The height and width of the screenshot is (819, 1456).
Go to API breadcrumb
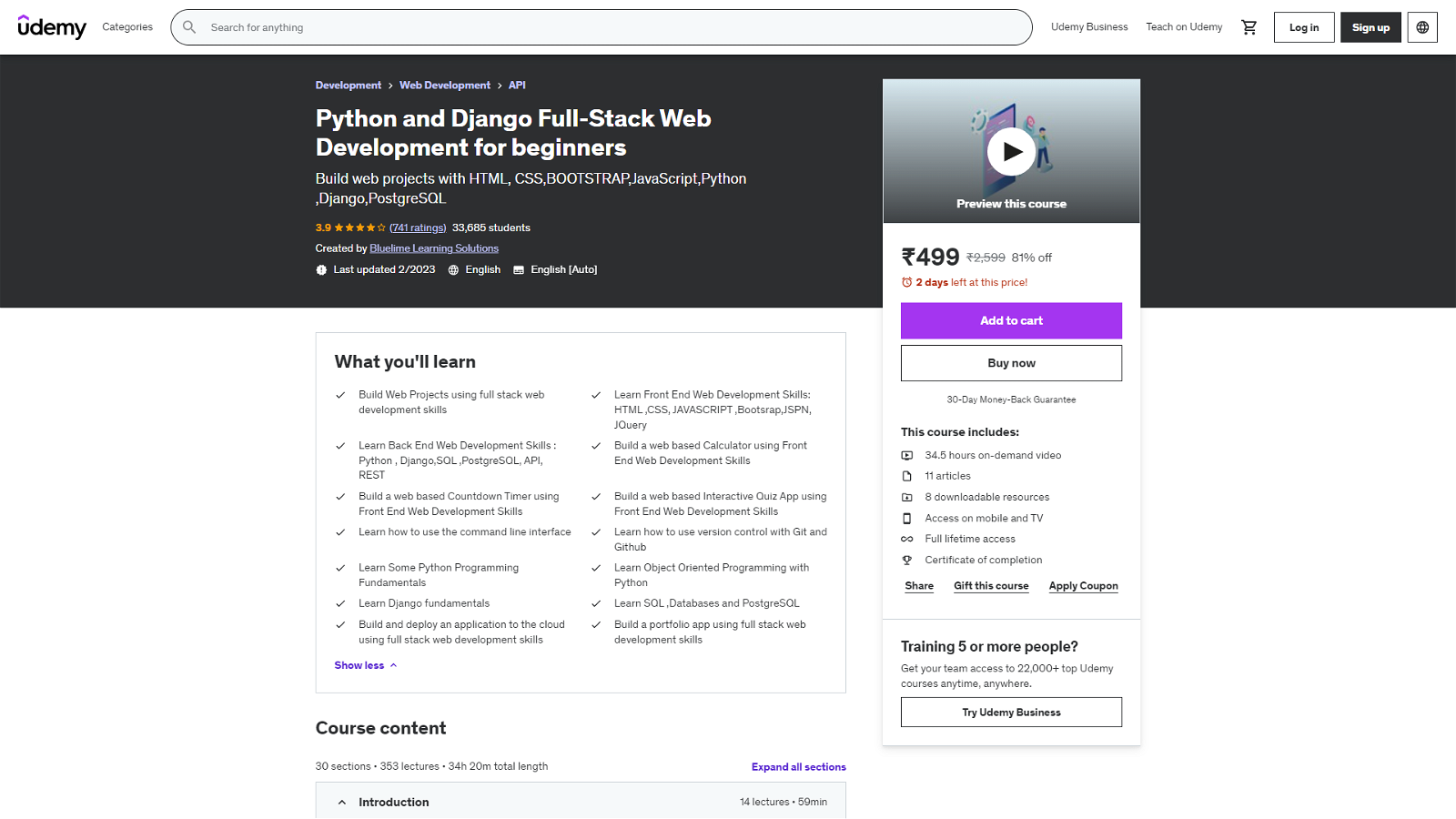[517, 86]
